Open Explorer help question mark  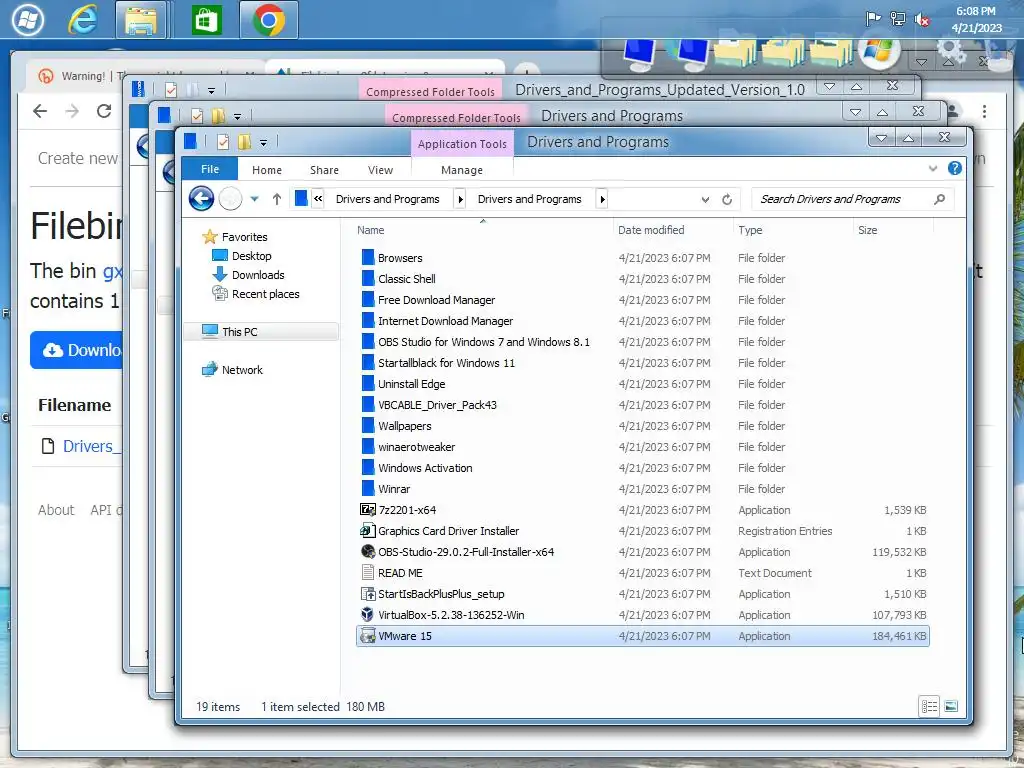pyautogui.click(x=955, y=168)
